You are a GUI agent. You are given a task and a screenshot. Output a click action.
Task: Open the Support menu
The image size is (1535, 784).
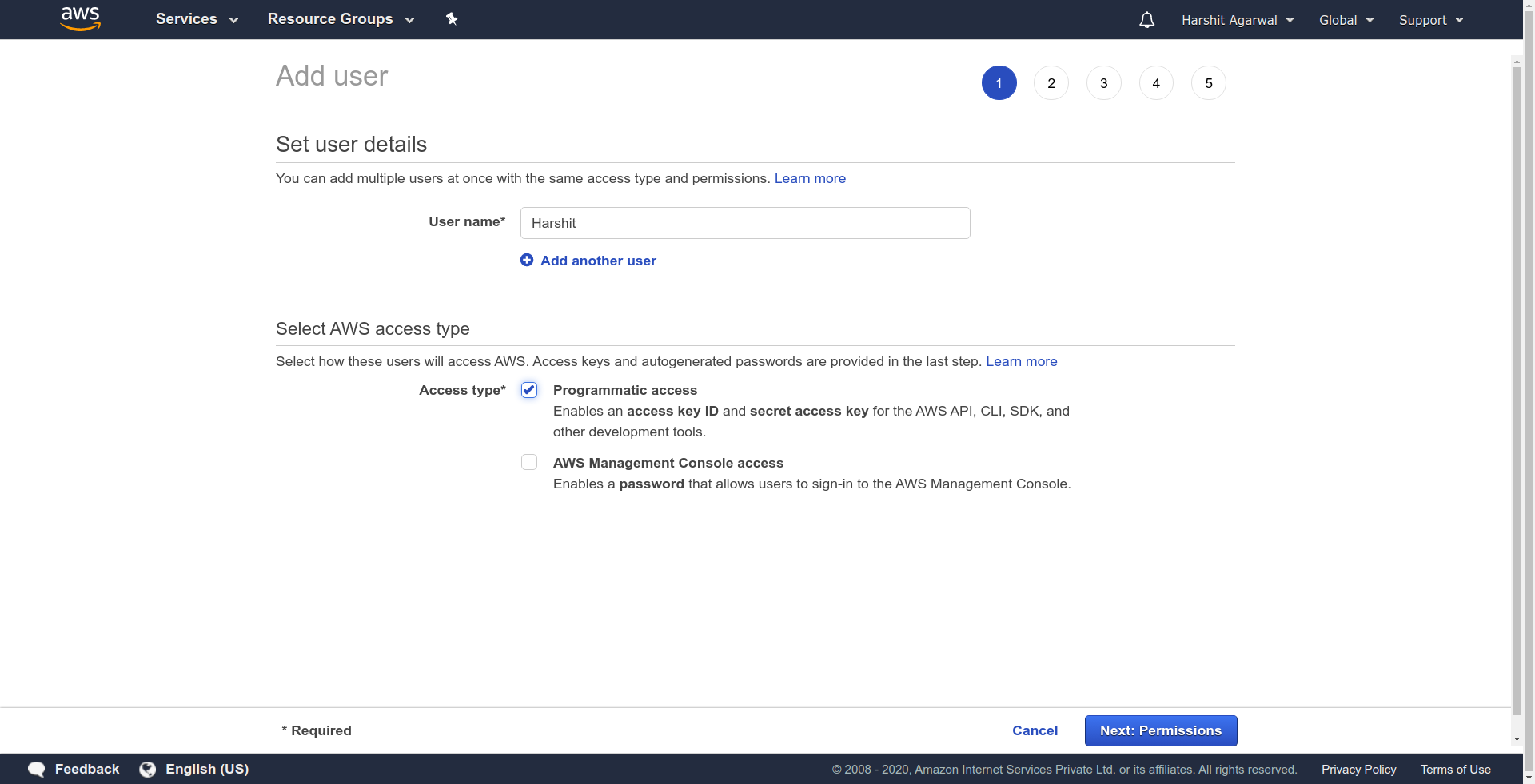click(1430, 20)
